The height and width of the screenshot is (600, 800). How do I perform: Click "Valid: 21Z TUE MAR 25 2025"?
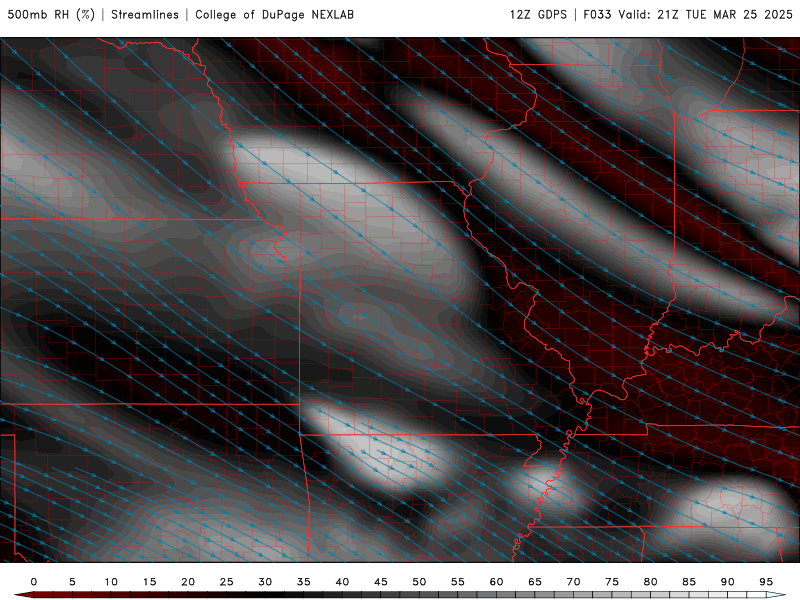click(x=706, y=14)
